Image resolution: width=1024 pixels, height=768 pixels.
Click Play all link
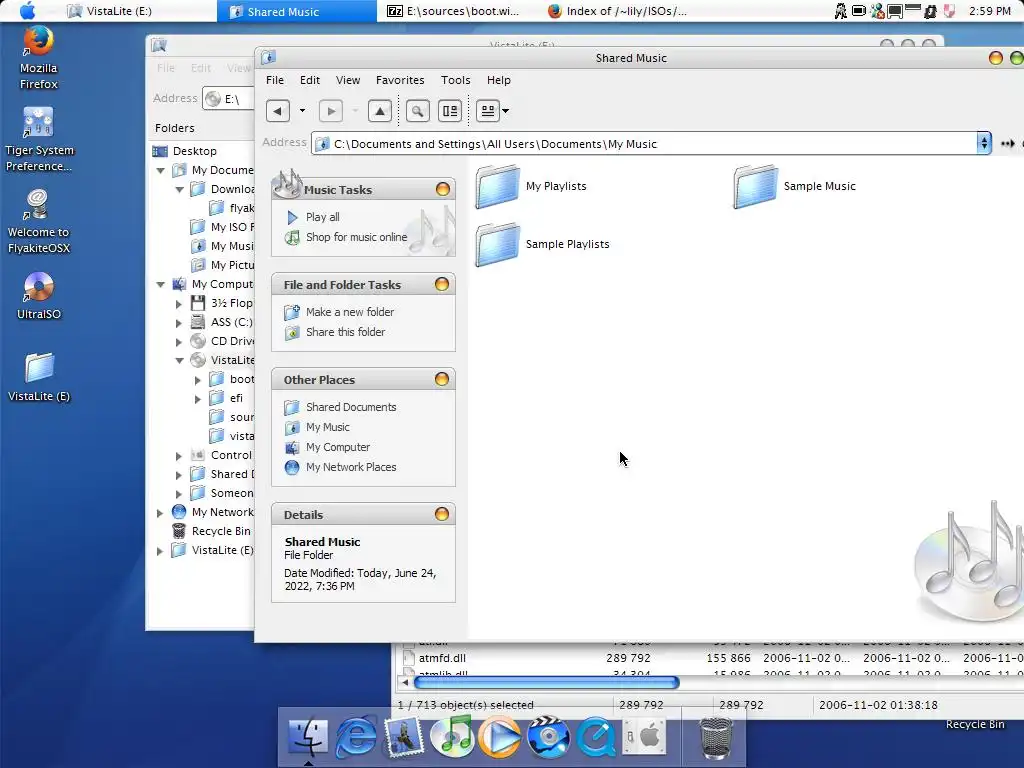[x=323, y=217]
